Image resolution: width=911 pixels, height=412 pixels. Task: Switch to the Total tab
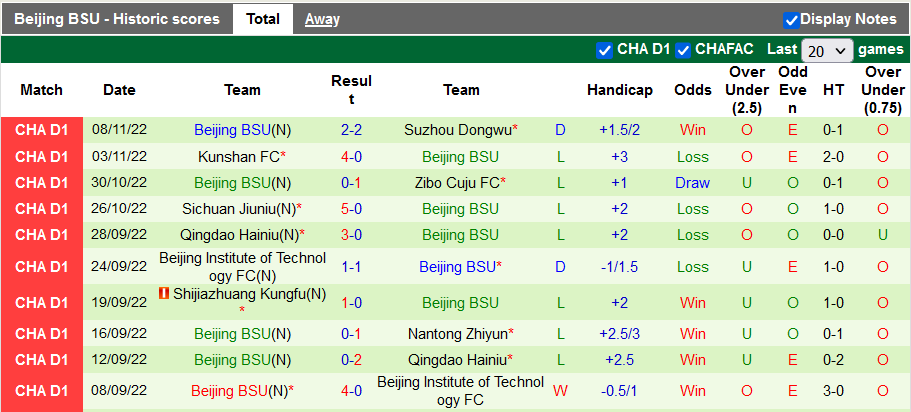pos(263,19)
